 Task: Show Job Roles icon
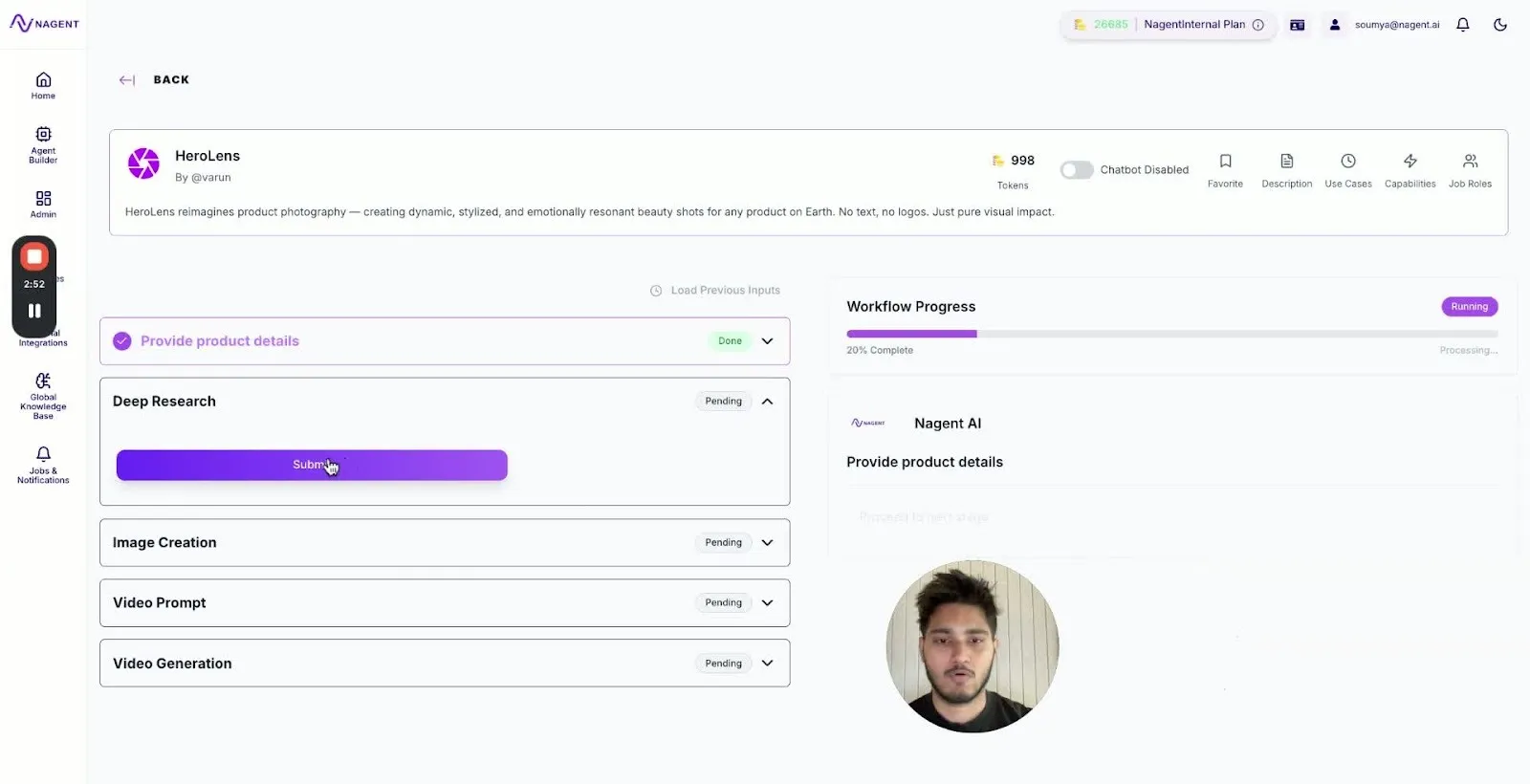tap(1470, 161)
